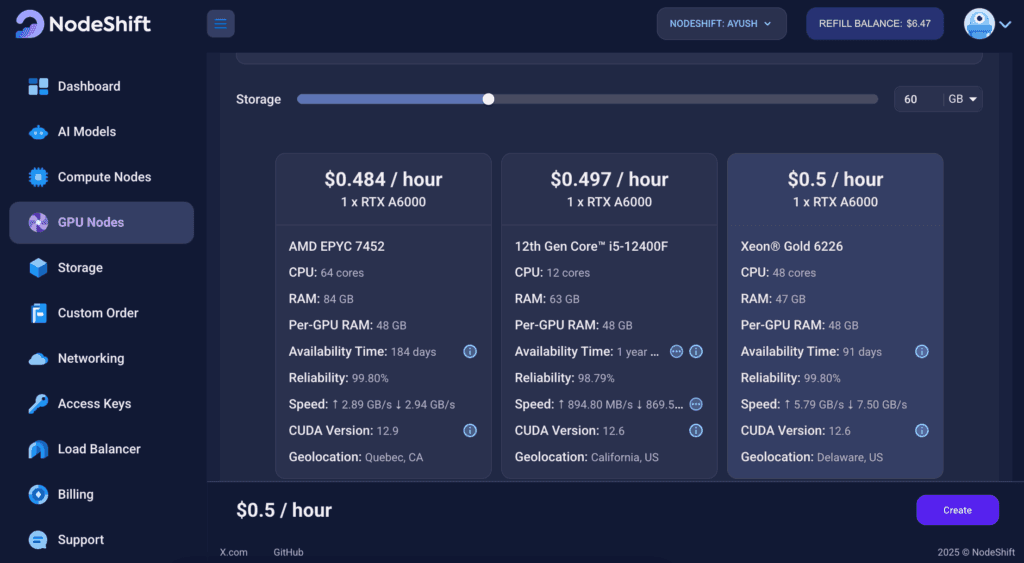
Task: Click the Quebec, CA geolocation value
Action: coord(394,458)
